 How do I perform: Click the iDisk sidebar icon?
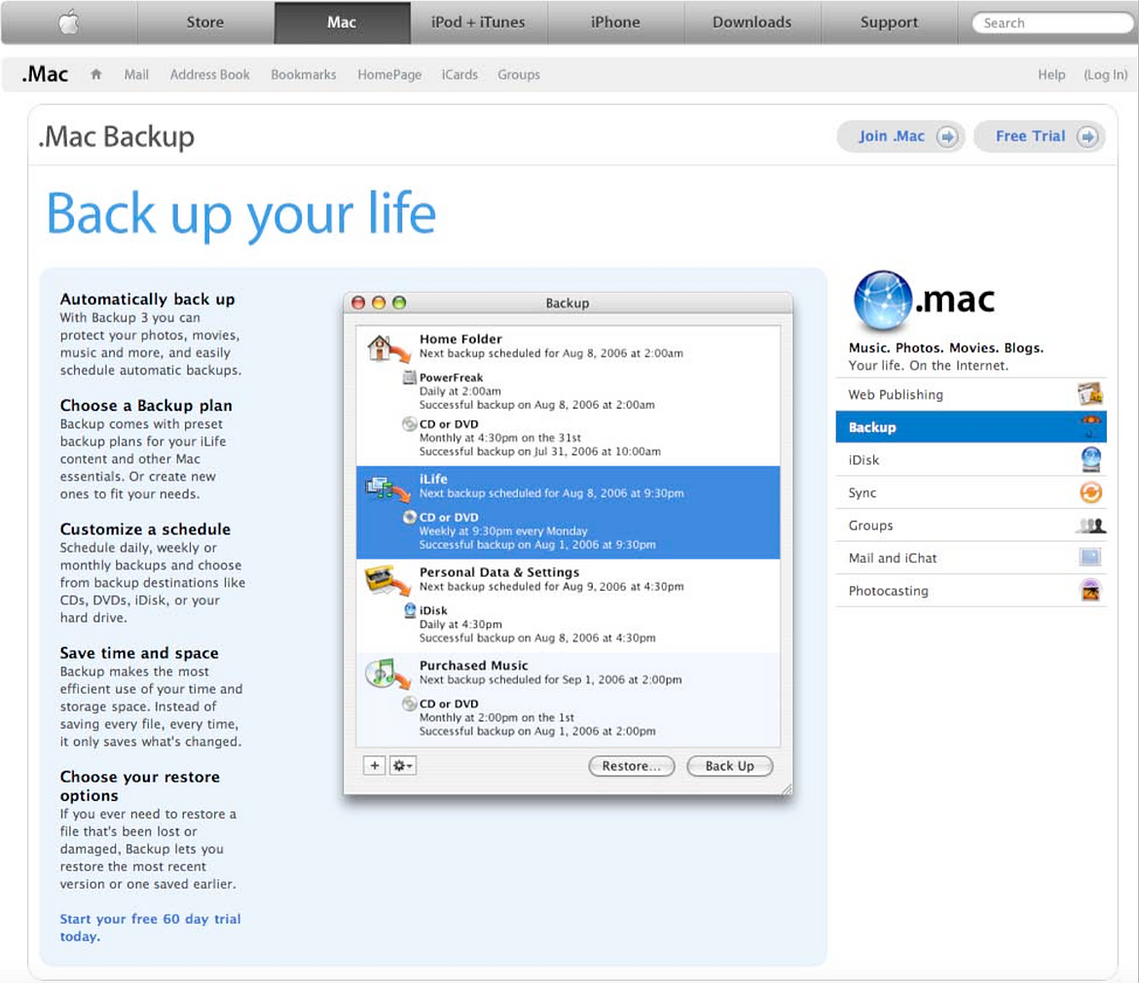click(x=1090, y=459)
